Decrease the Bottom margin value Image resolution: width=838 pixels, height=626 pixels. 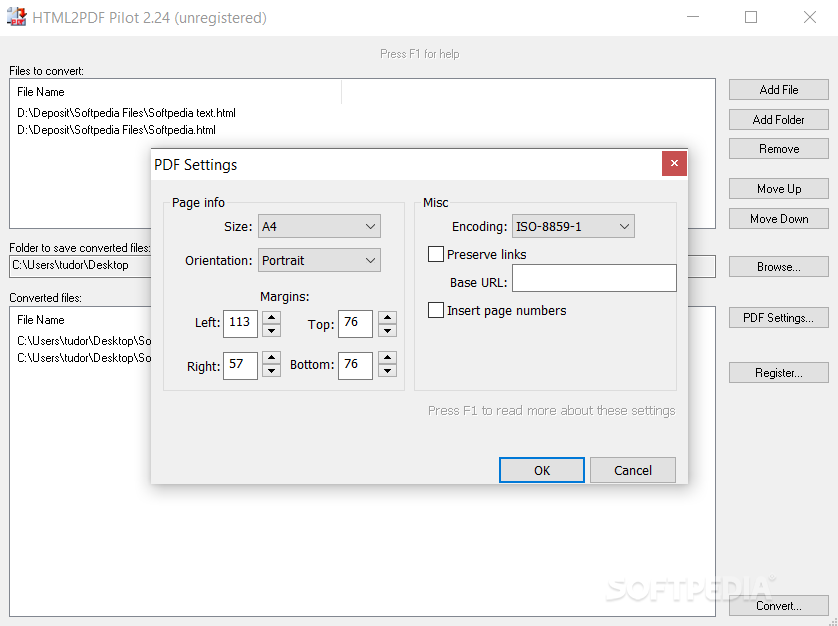click(x=387, y=370)
